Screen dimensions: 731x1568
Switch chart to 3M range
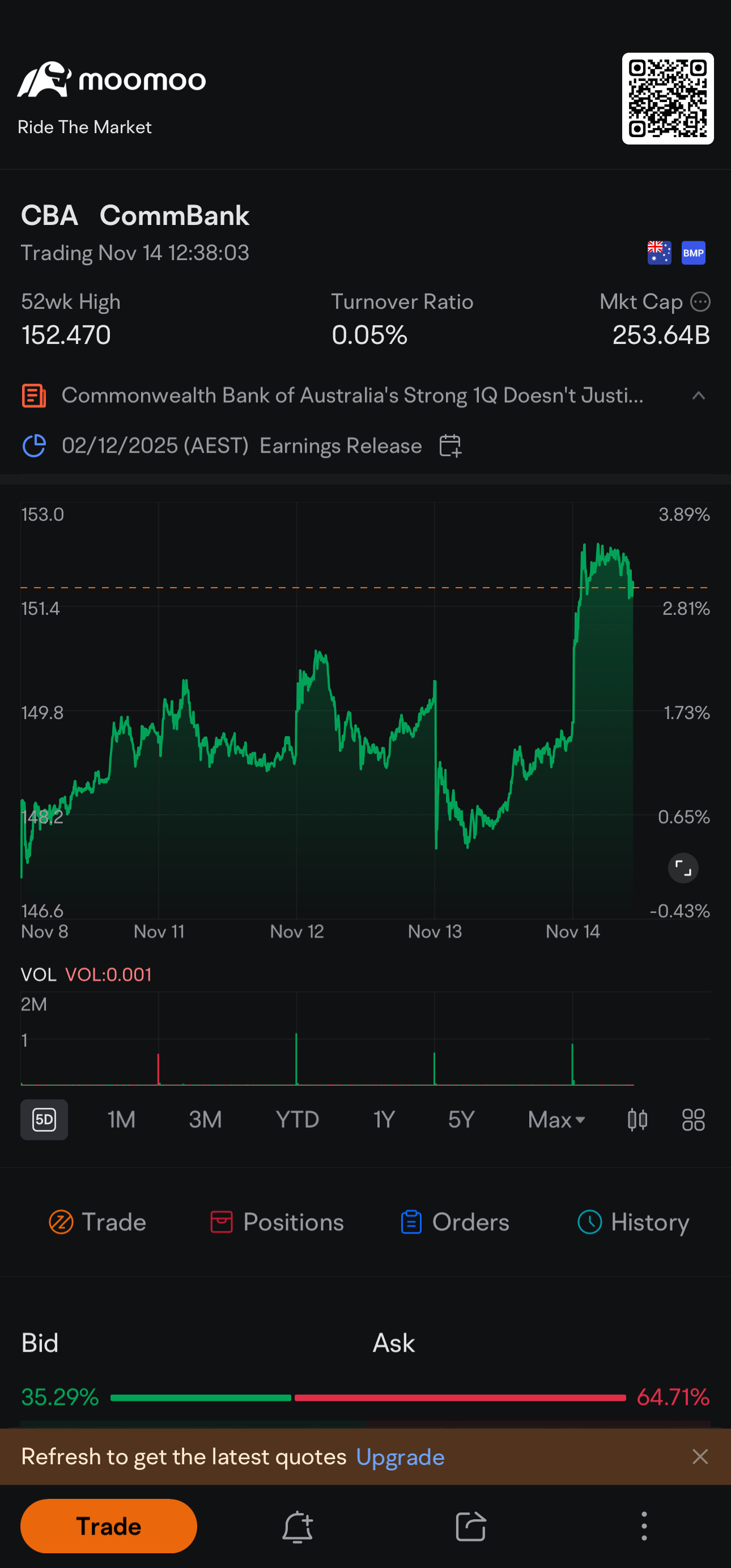205,1119
